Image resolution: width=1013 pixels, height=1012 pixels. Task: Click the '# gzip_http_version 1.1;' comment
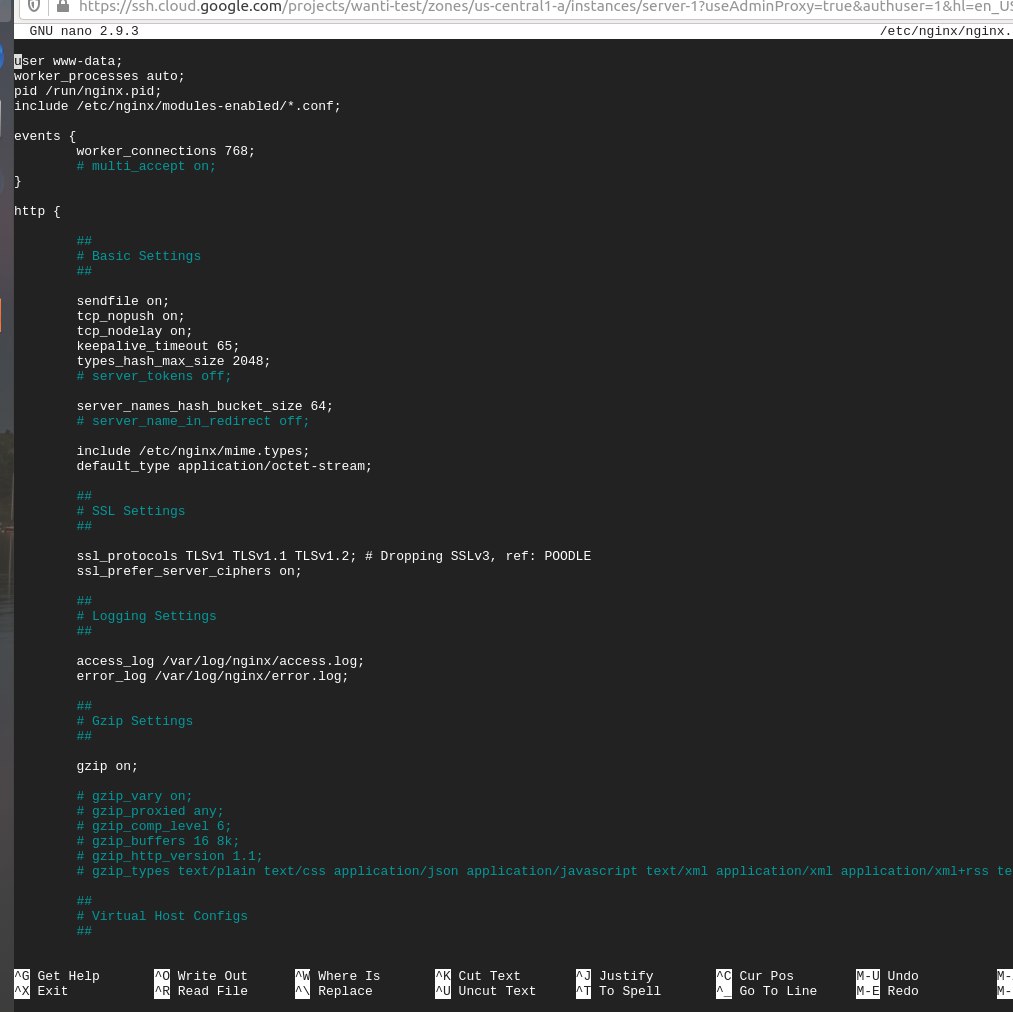[x=169, y=856]
